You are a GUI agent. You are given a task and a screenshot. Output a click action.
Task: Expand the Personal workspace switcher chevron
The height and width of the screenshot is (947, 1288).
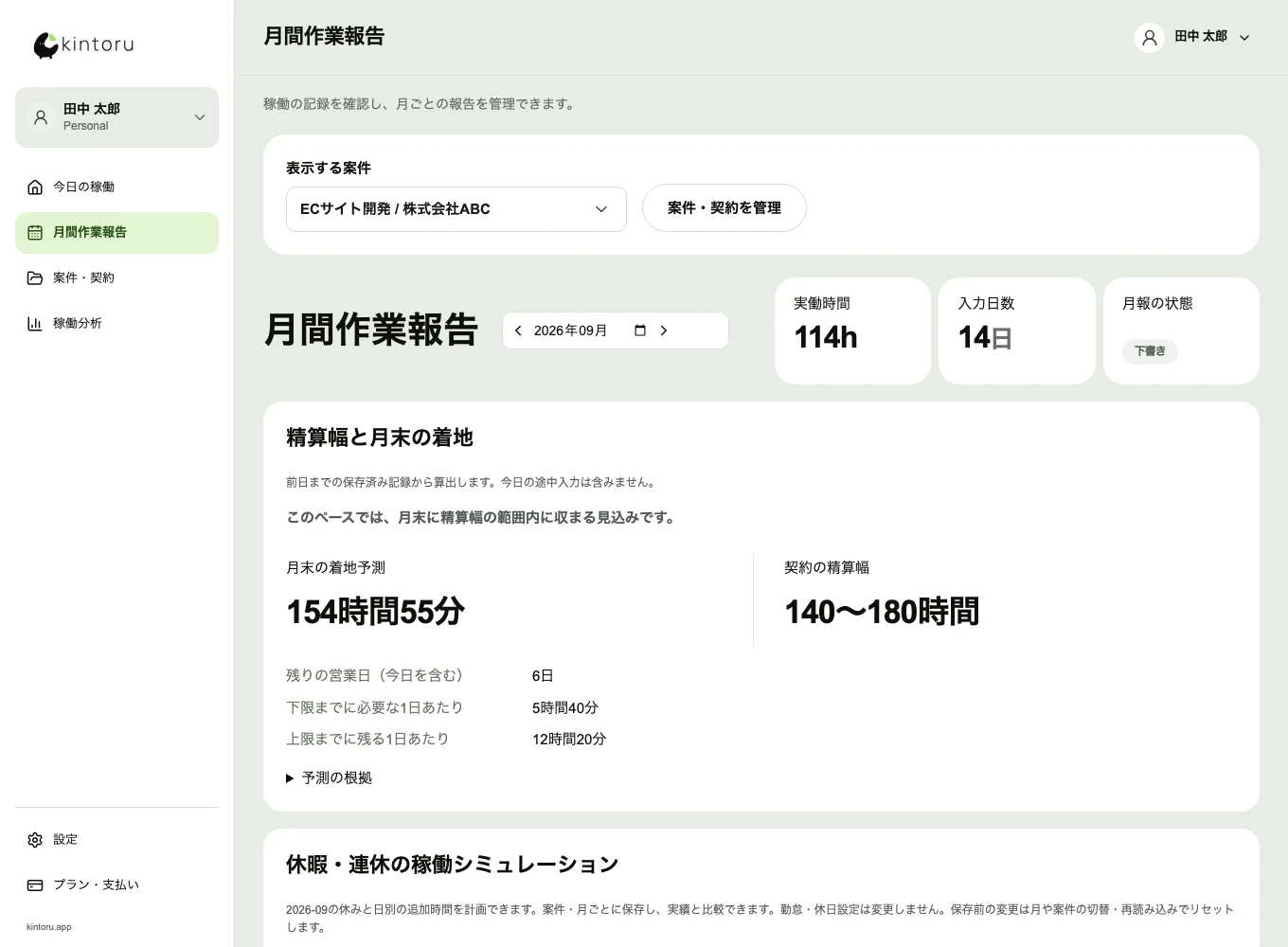tap(200, 117)
